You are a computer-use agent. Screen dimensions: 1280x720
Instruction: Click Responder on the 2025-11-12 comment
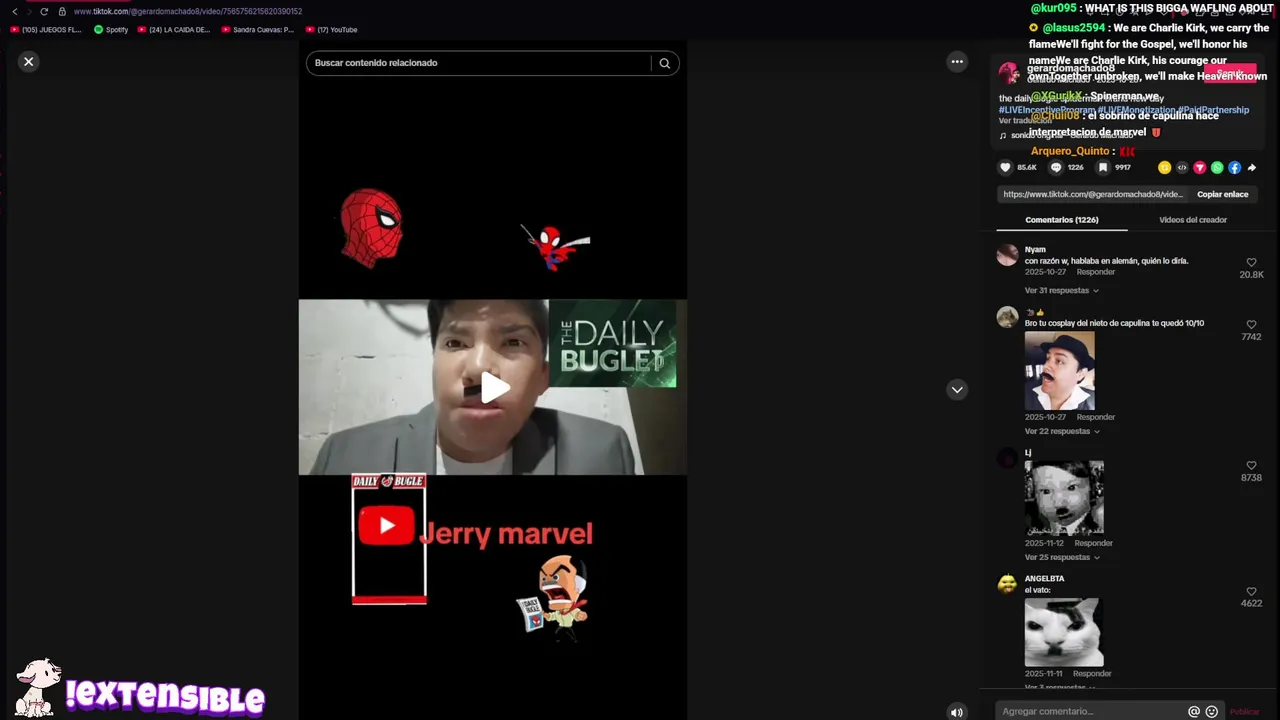1093,543
